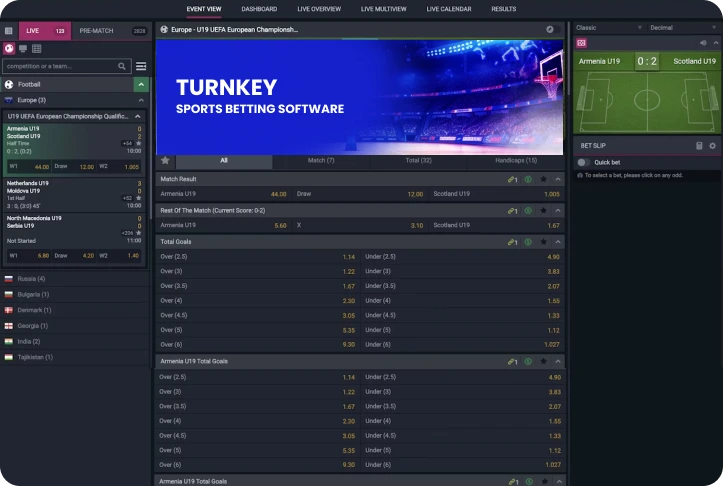The image size is (723, 486).
Task: Bet on X at 3.10 in Rest Of The Match
Action: click(x=359, y=225)
